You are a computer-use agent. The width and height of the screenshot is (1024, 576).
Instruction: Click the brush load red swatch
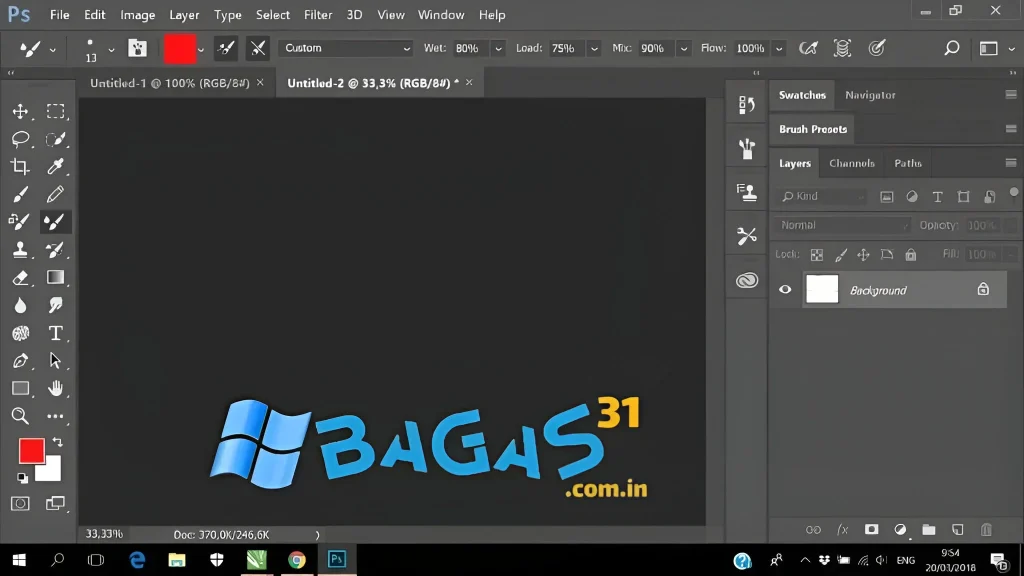180,49
